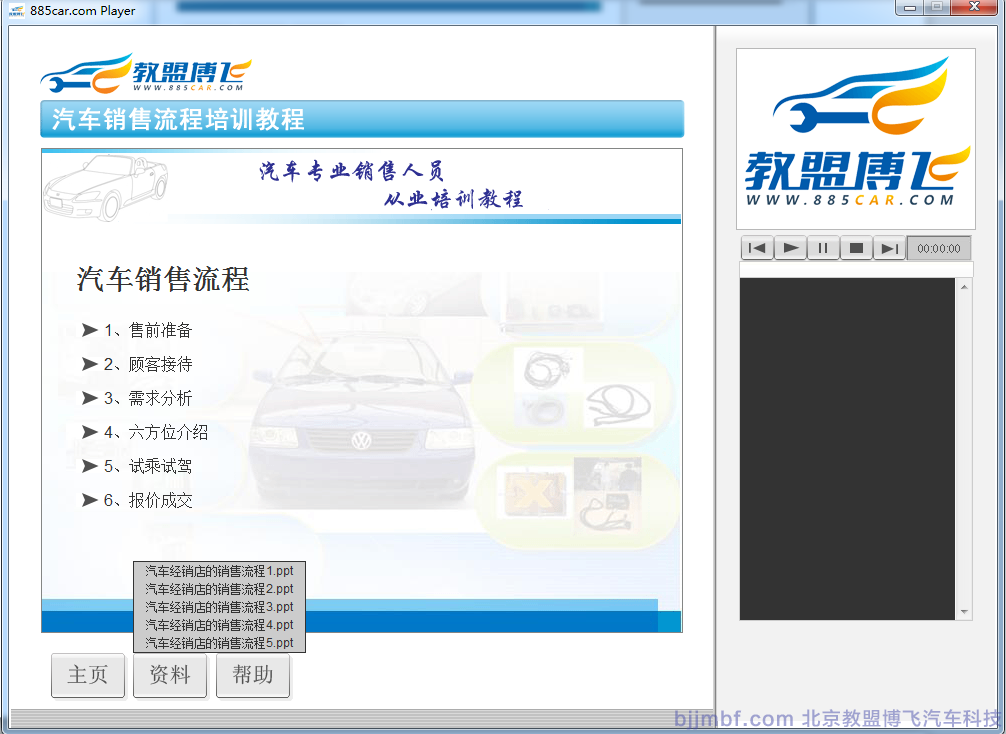
Task: Open 汽车经销店的销售流程1.ppt from the popup list
Action: point(219,571)
